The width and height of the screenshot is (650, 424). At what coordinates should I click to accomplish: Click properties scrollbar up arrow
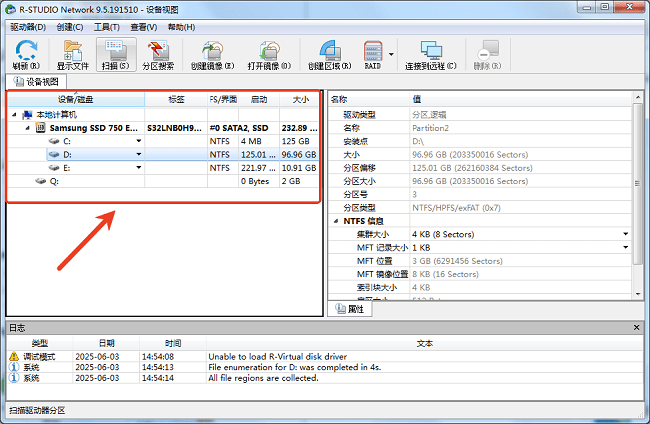(638, 98)
